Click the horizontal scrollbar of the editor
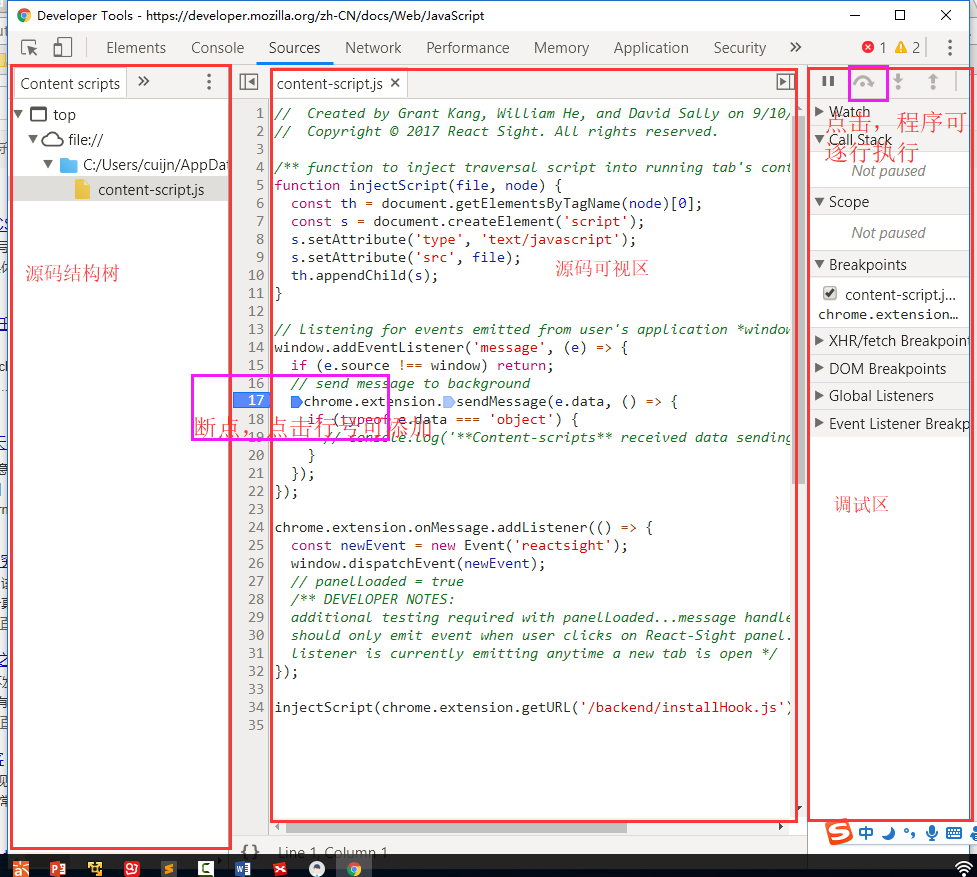Viewport: 977px width, 877px height. pos(455,827)
